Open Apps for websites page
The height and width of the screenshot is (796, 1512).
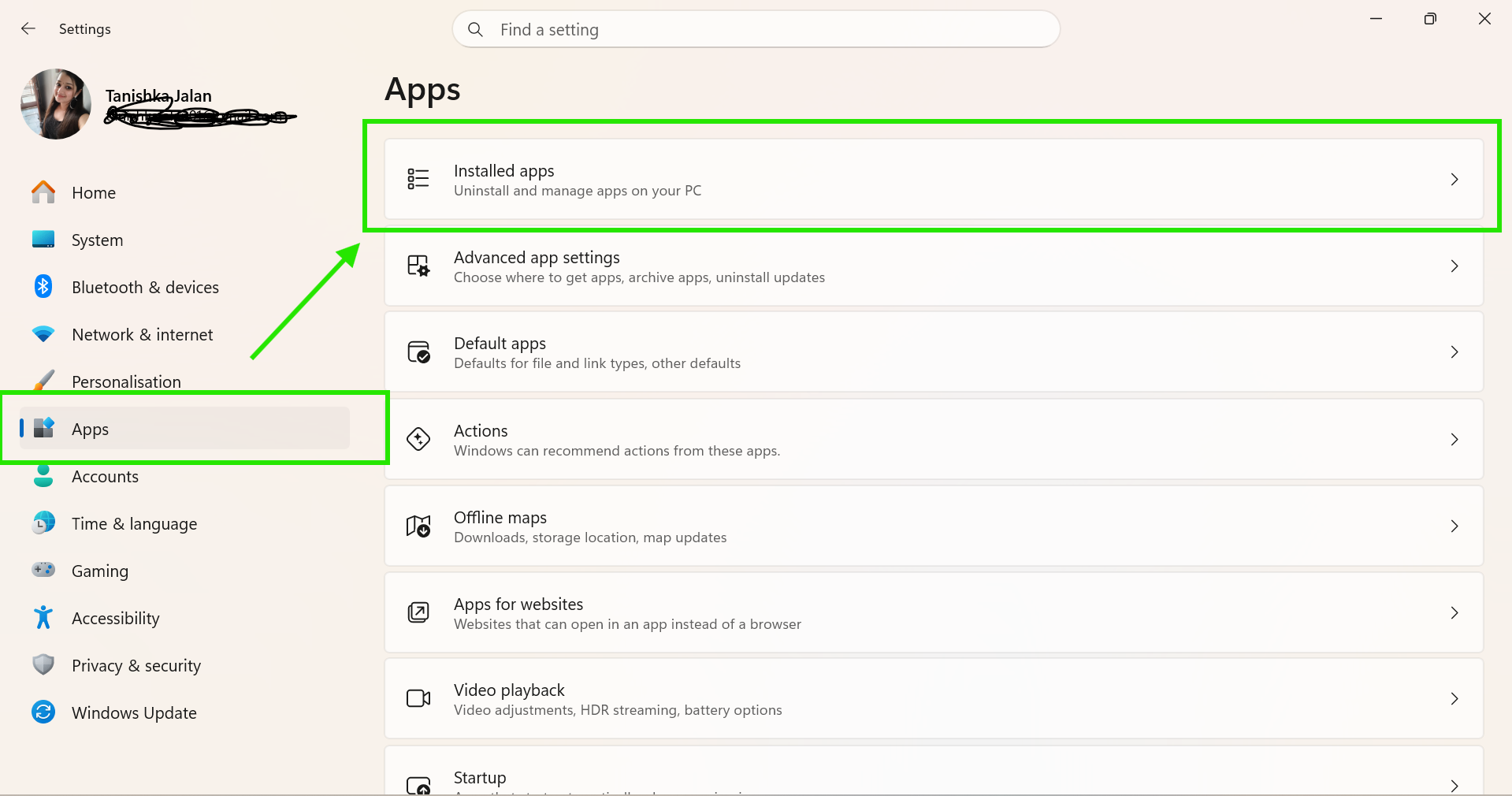tap(934, 613)
